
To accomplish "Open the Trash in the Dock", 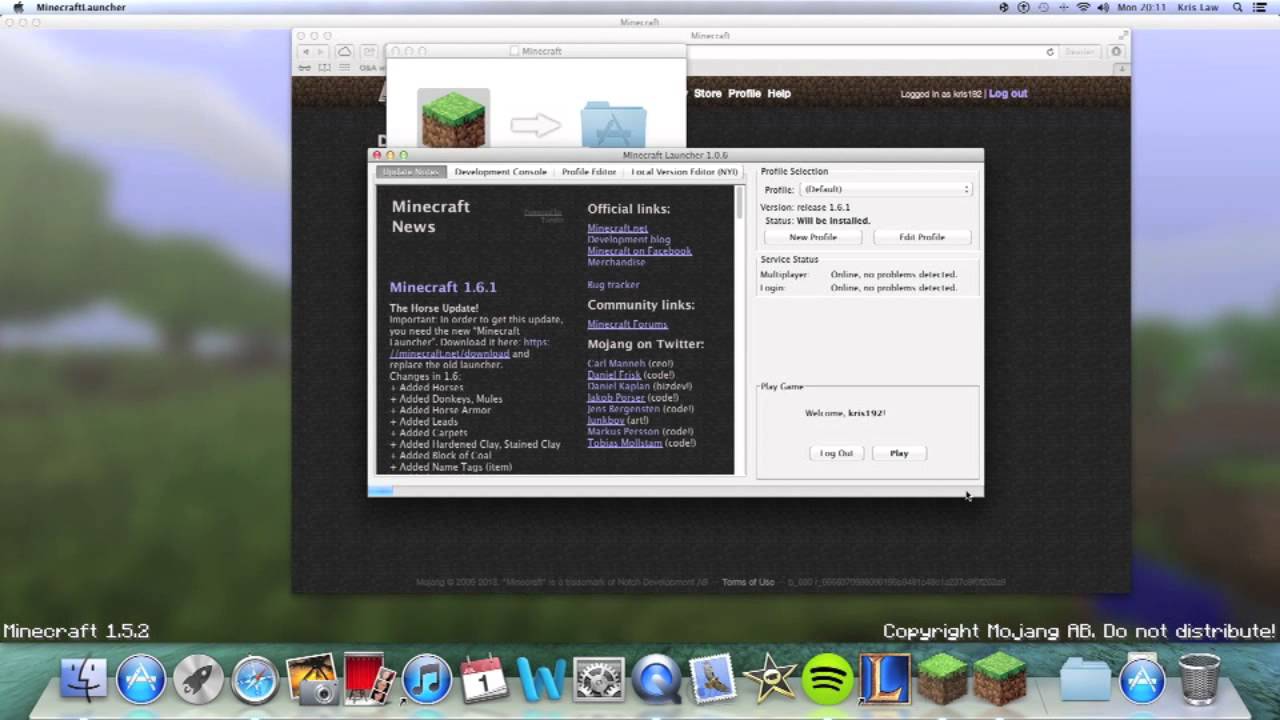I will pyautogui.click(x=1199, y=679).
